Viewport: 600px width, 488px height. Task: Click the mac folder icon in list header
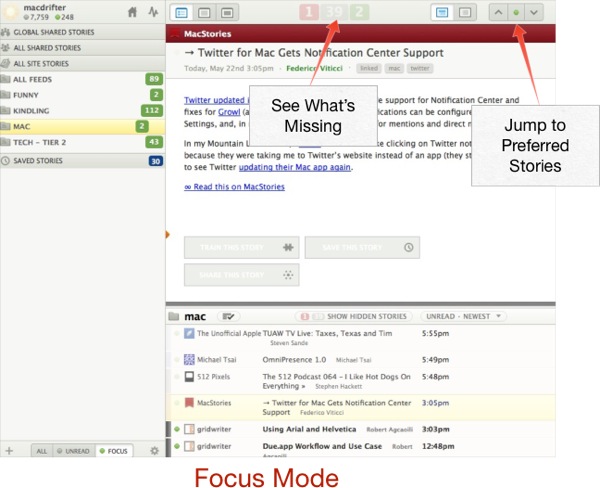pos(174,316)
